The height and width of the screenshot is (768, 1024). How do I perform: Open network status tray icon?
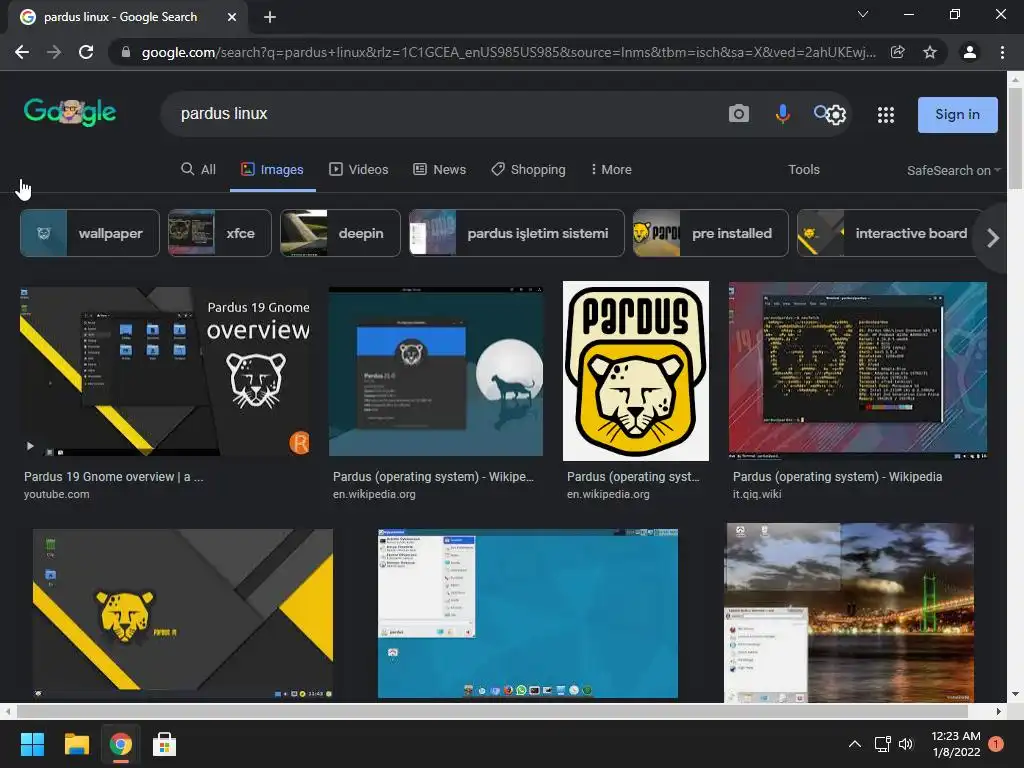click(882, 744)
